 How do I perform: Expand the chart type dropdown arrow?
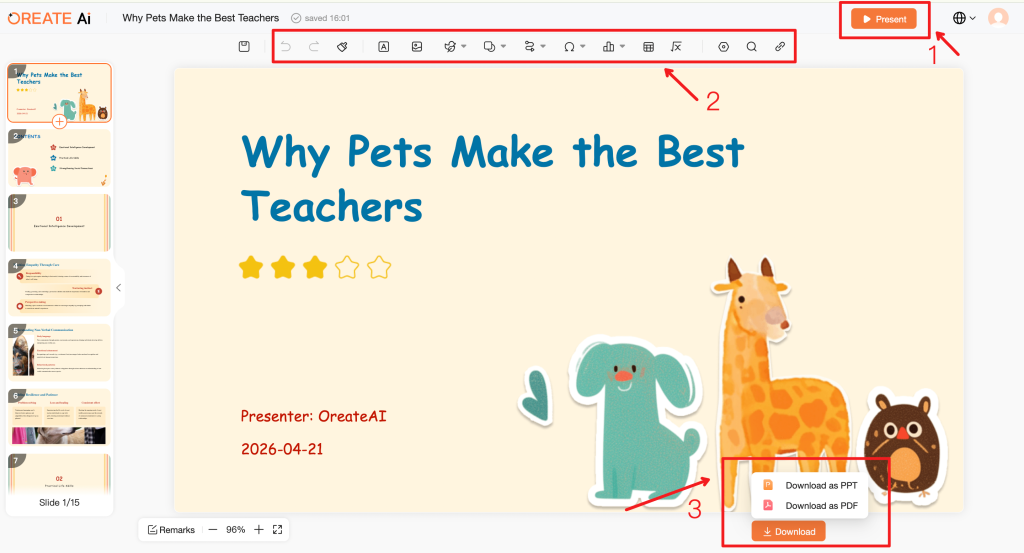[x=622, y=46]
